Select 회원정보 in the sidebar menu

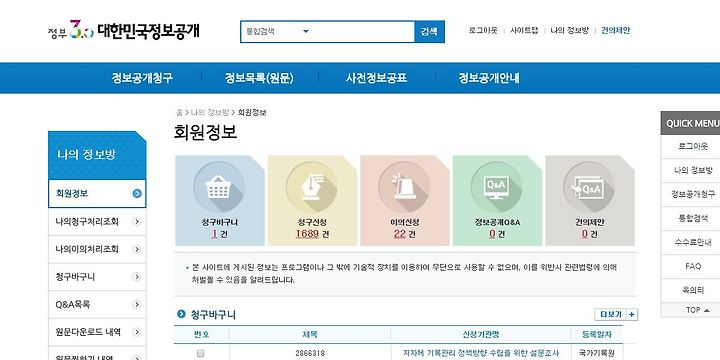click(x=97, y=193)
